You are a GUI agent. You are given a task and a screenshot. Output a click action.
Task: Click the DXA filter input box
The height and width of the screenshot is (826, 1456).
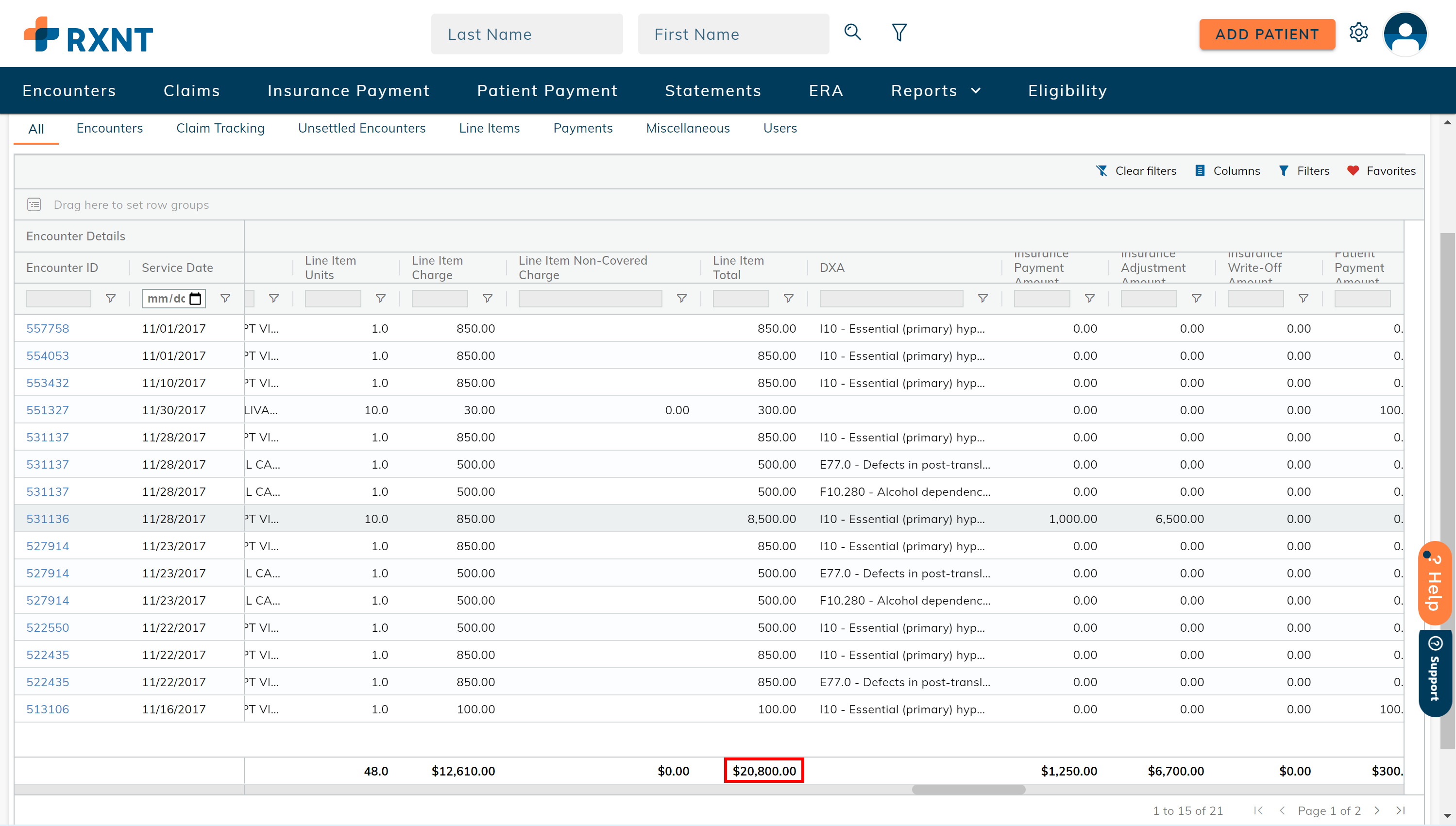[x=891, y=299]
